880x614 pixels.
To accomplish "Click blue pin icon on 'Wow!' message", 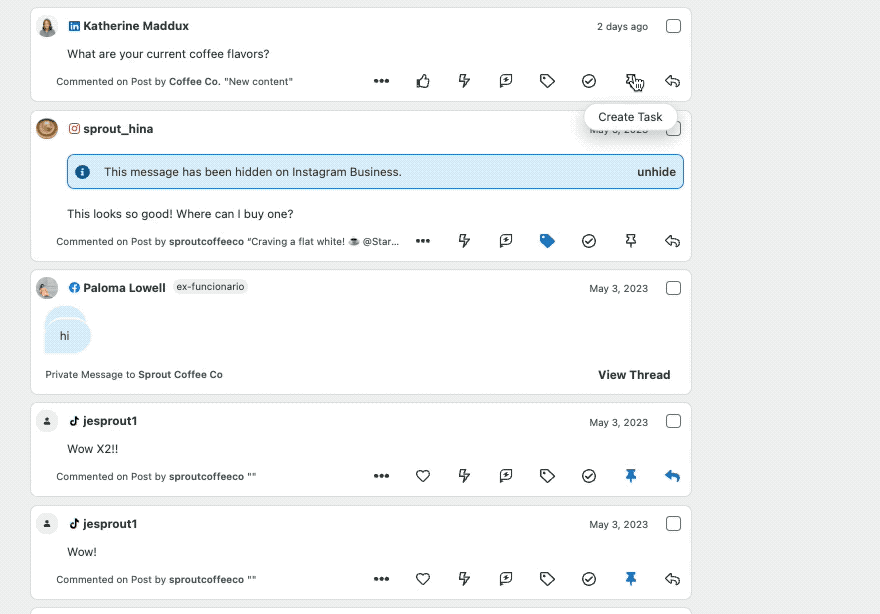I will tap(631, 579).
